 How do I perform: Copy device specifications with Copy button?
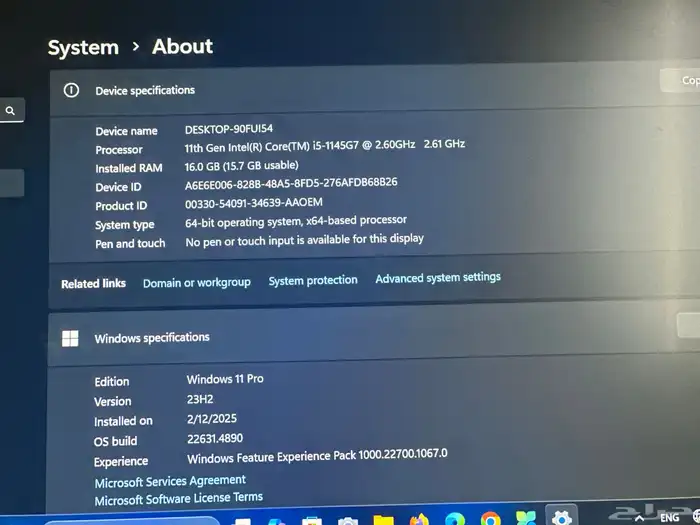(x=681, y=80)
